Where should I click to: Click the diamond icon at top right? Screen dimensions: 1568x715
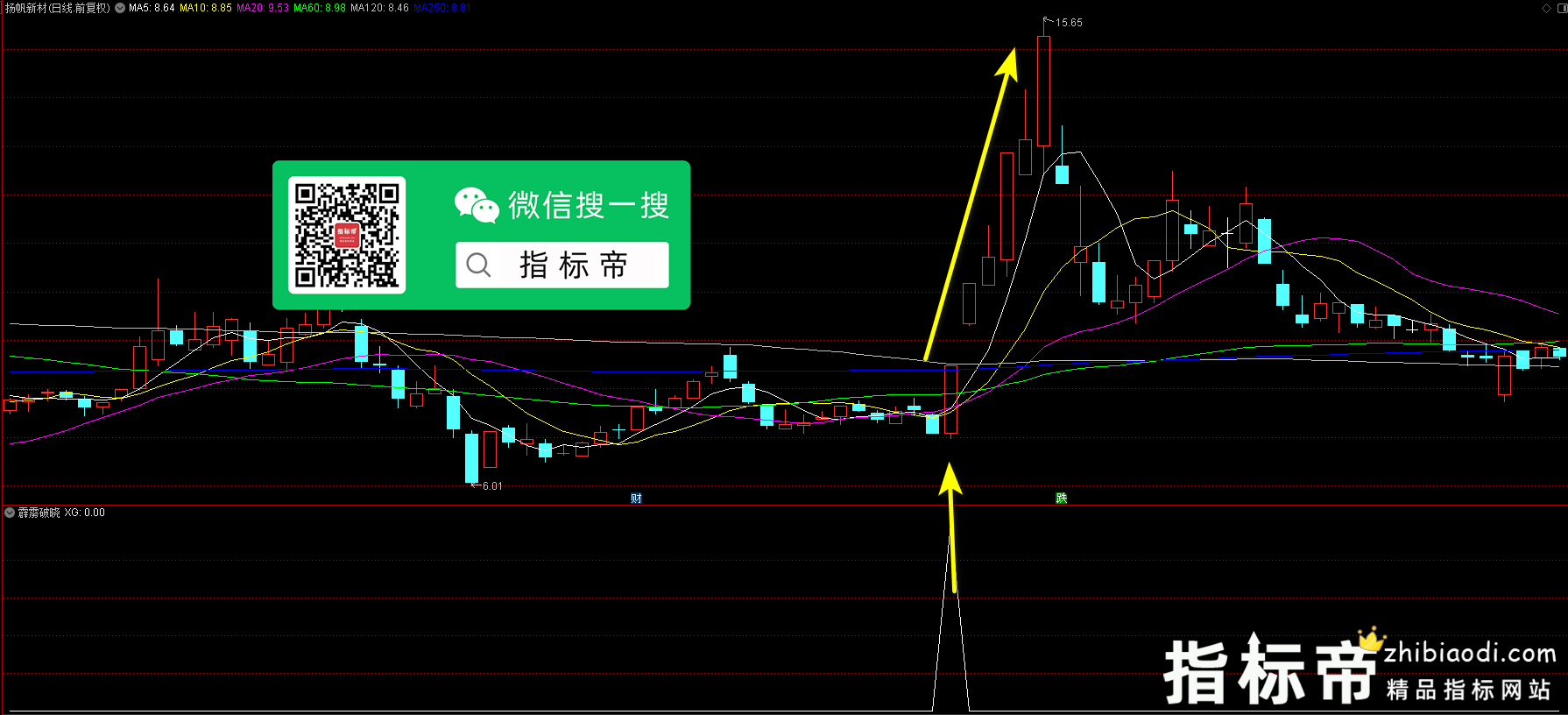(x=1547, y=8)
